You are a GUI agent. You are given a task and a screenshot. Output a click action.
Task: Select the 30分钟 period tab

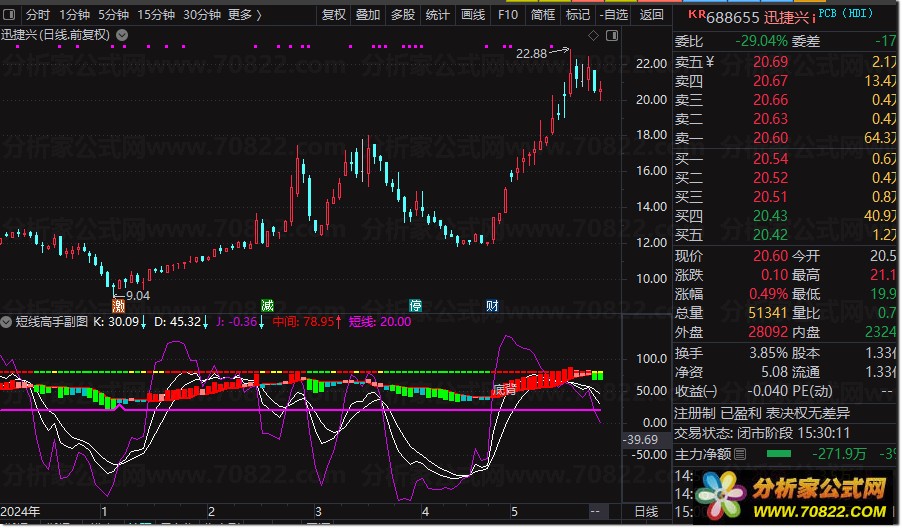coord(202,14)
